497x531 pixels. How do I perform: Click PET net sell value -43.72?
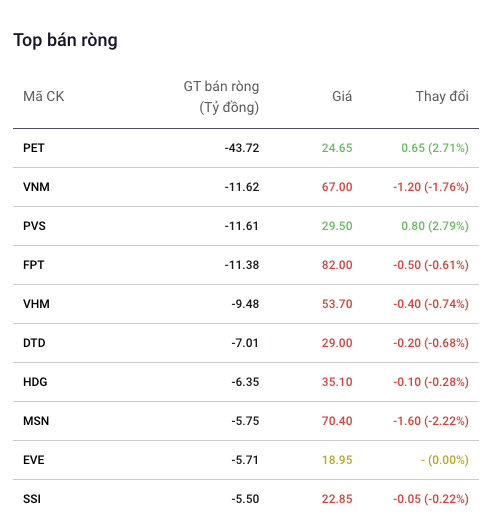pyautogui.click(x=242, y=148)
